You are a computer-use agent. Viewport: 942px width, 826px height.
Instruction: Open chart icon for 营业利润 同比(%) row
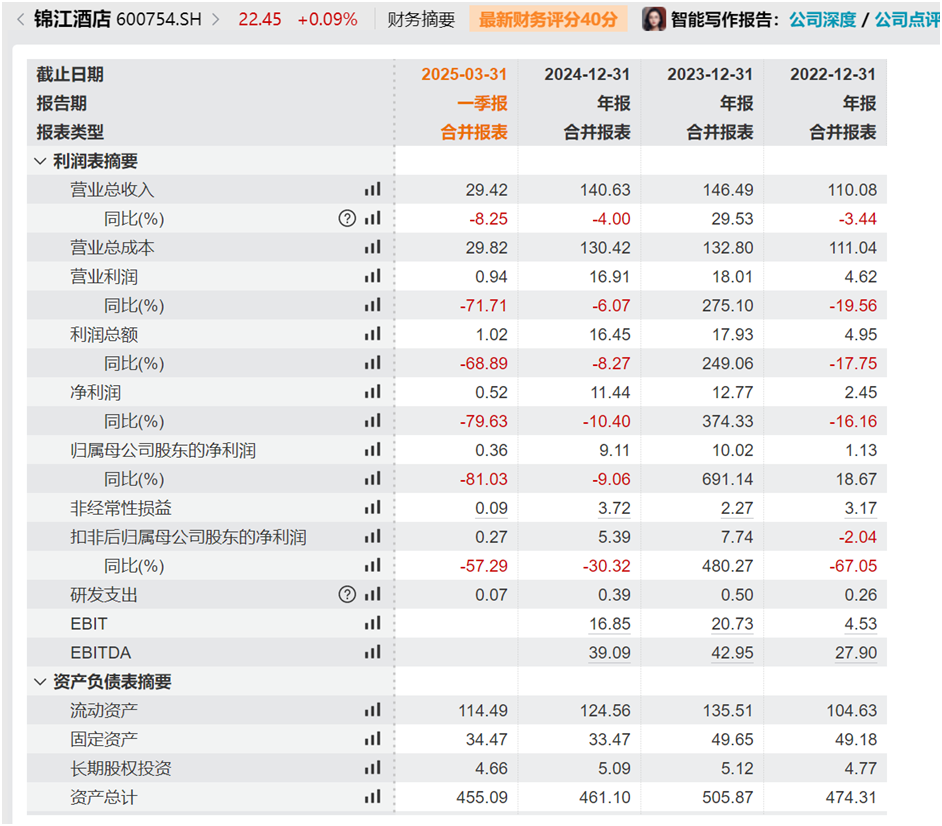pyautogui.click(x=372, y=305)
